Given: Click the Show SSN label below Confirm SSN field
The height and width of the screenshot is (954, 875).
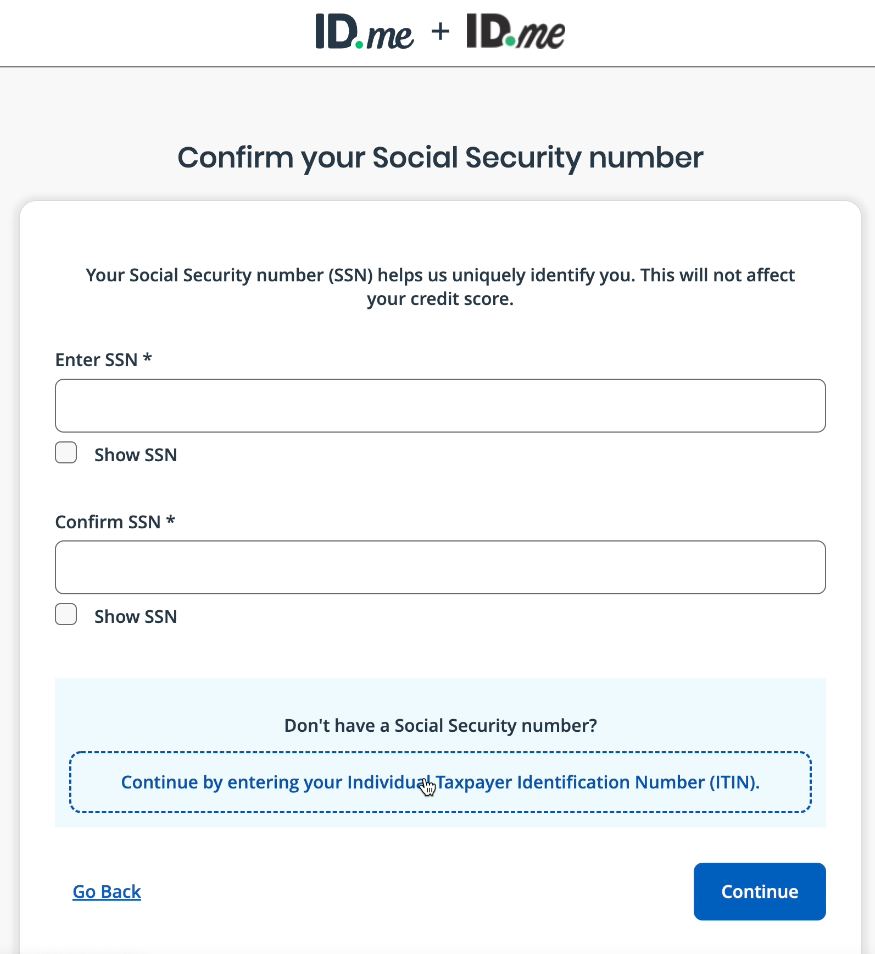Looking at the screenshot, I should click(135, 617).
